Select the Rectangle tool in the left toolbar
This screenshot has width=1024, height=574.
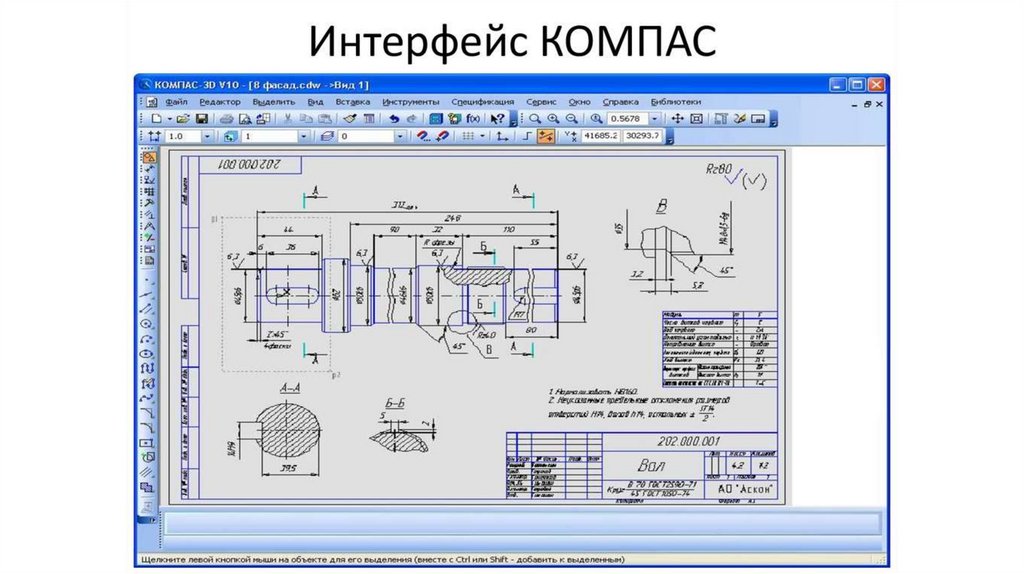[x=148, y=443]
